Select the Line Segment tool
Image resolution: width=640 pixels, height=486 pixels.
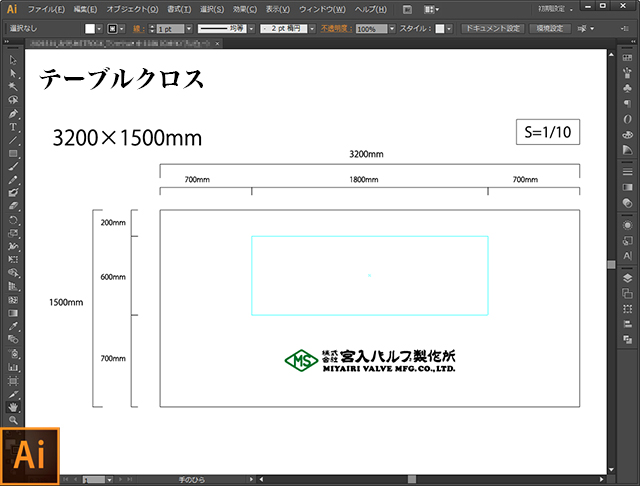(13, 140)
